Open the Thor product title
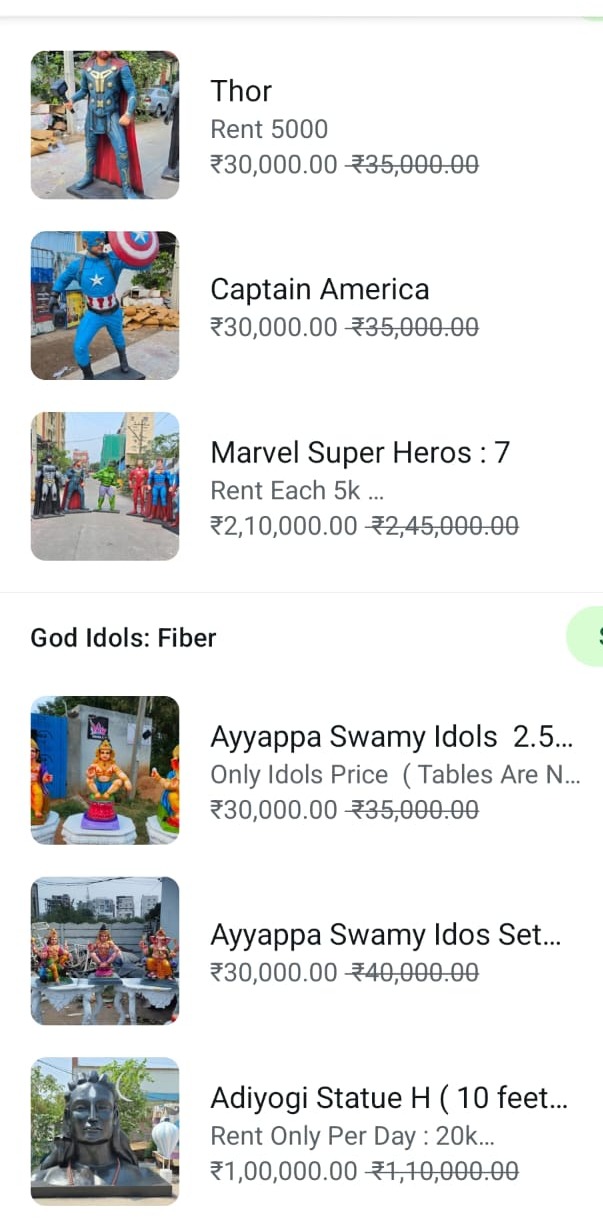 pos(241,91)
